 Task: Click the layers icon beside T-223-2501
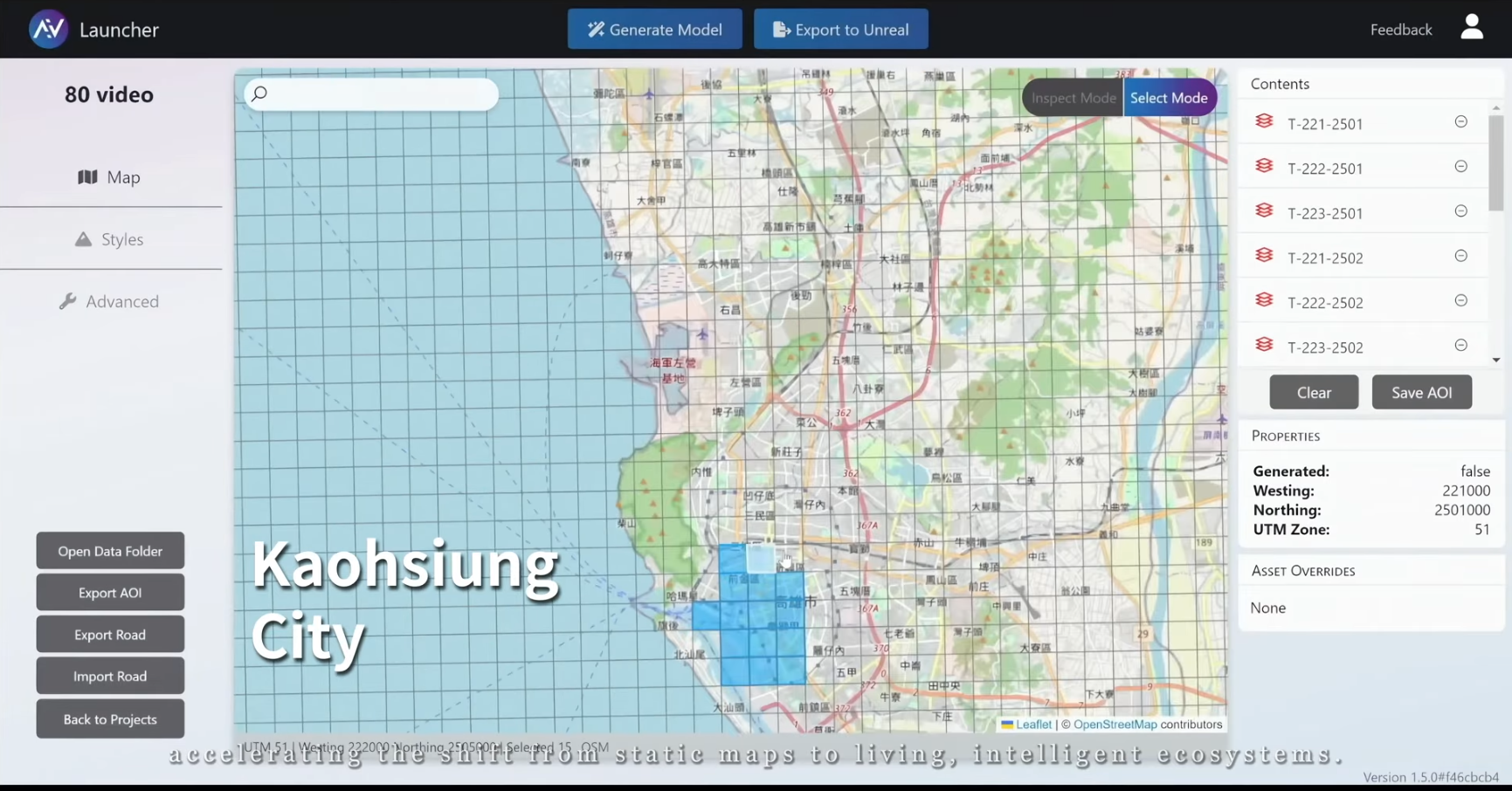point(1264,210)
